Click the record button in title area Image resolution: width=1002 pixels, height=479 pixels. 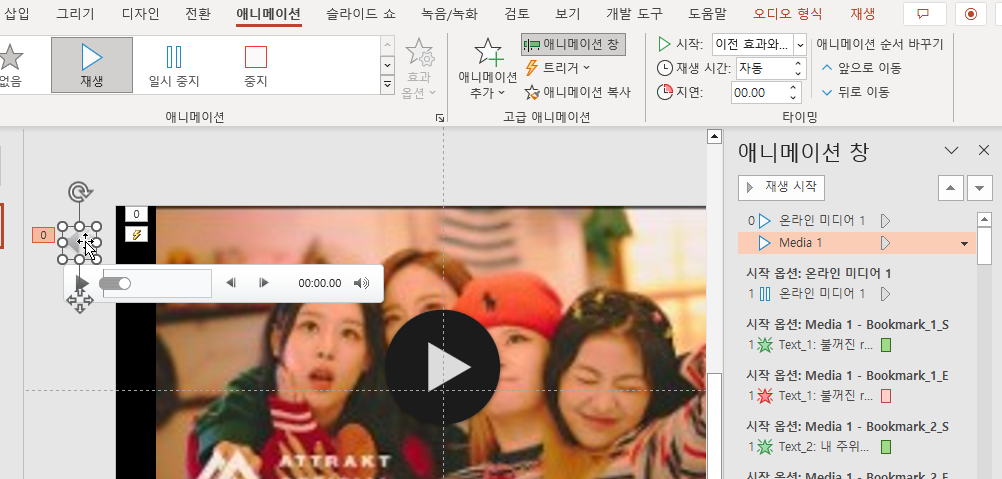pyautogui.click(x=971, y=13)
